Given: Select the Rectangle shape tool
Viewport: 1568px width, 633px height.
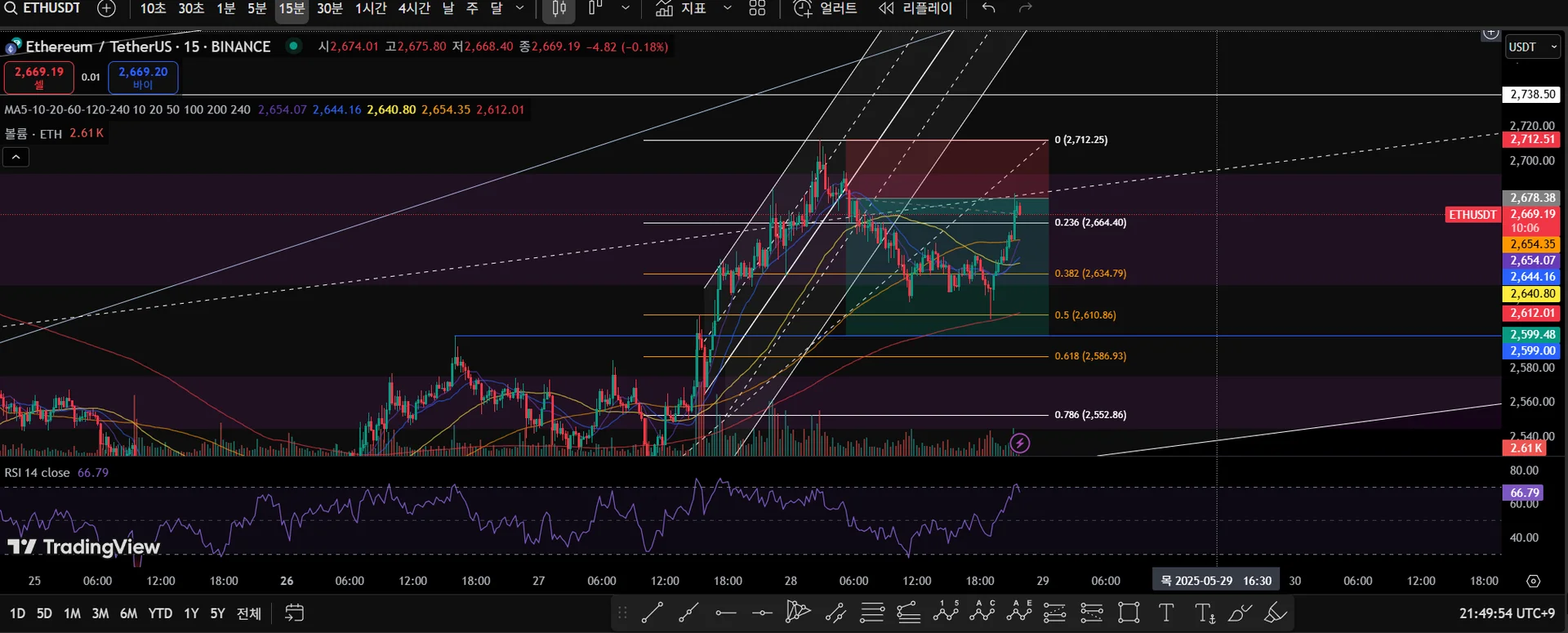Looking at the screenshot, I should 1129,613.
